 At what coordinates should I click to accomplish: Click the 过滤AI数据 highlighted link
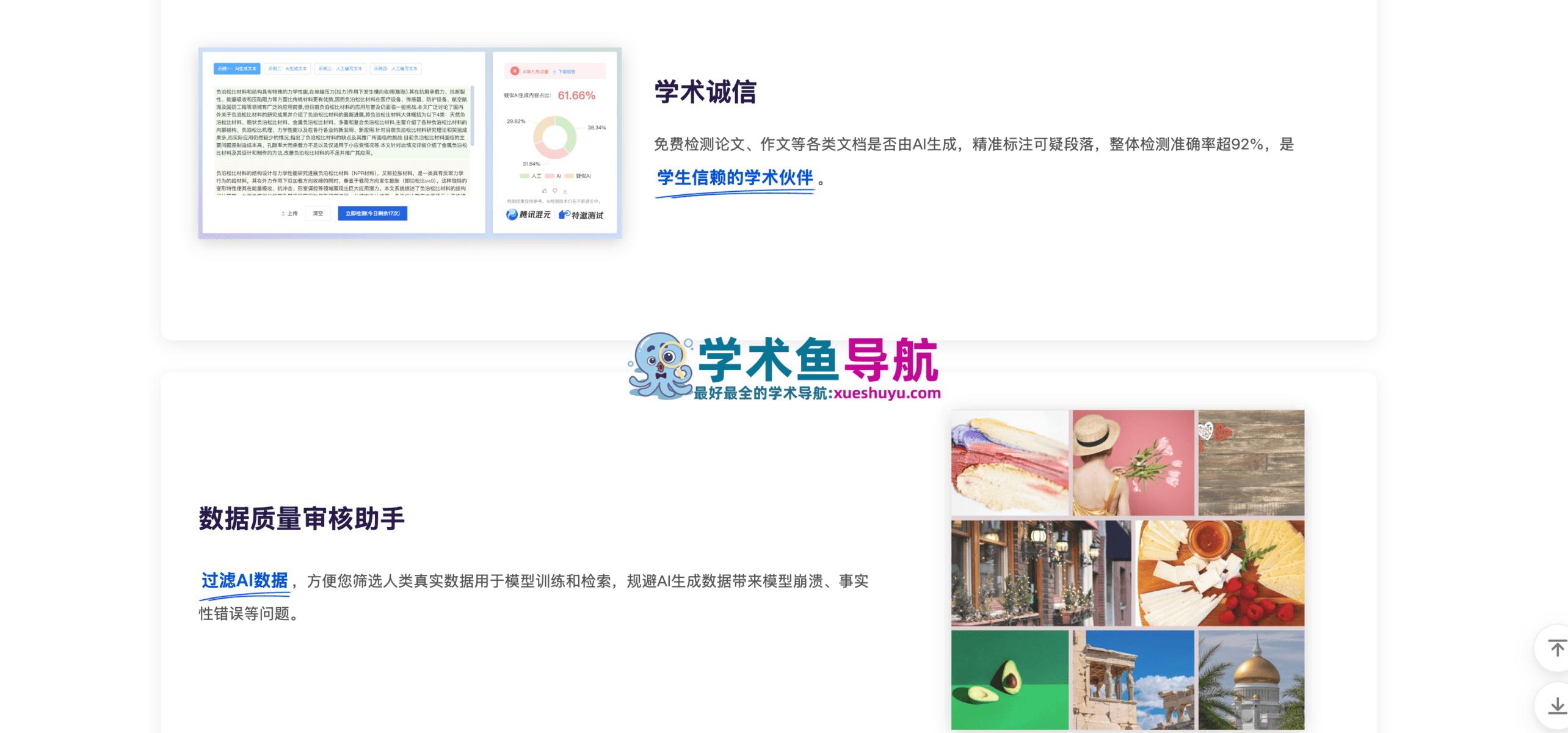[244, 580]
